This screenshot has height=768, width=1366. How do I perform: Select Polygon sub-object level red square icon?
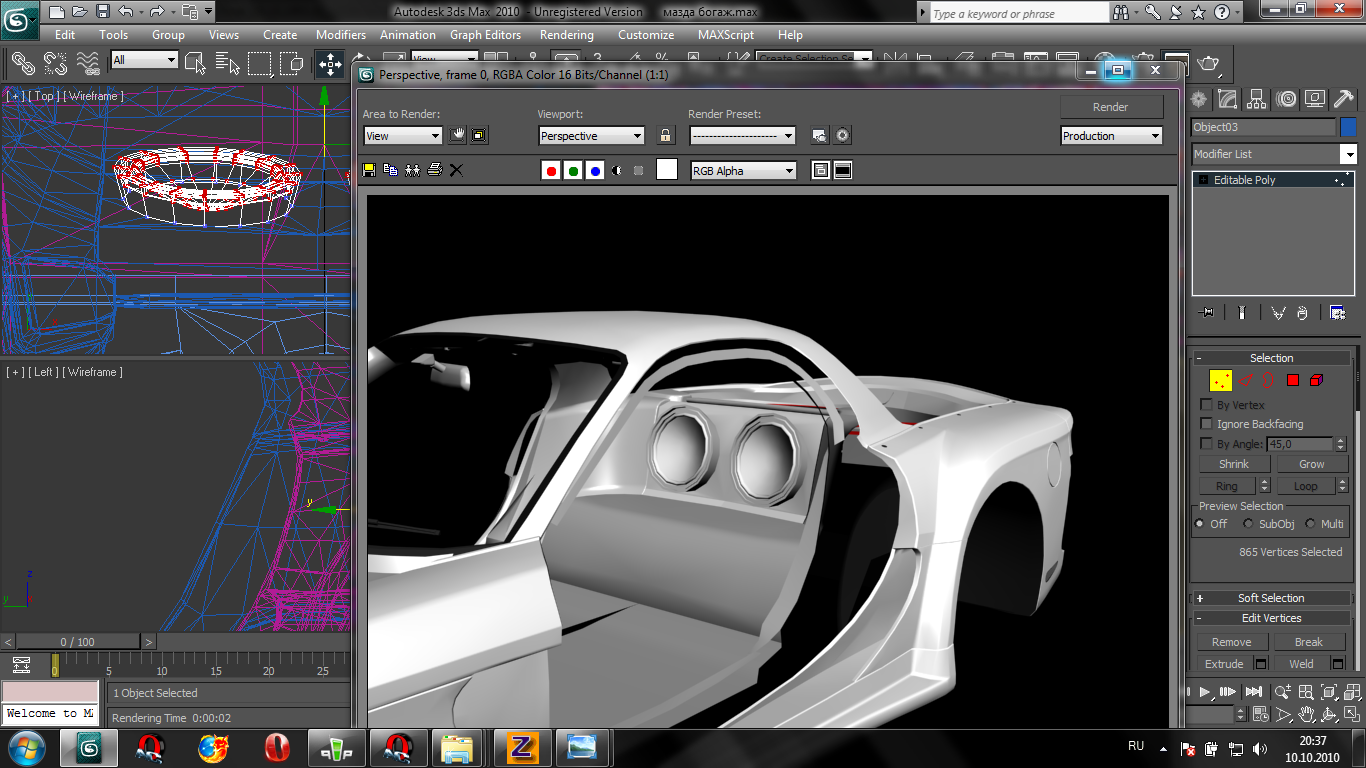click(x=1292, y=380)
